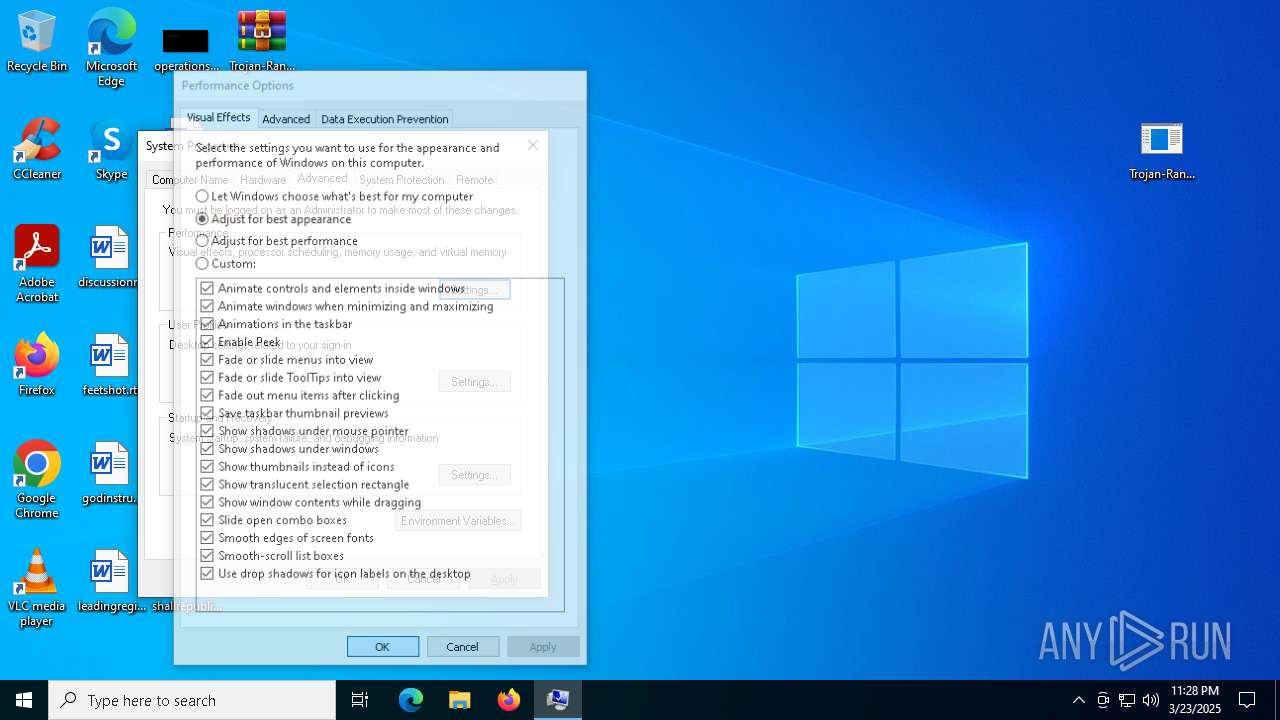1280x720 pixels.
Task: Select the Trojan-Ran executable icon on right
Action: pos(1162,150)
